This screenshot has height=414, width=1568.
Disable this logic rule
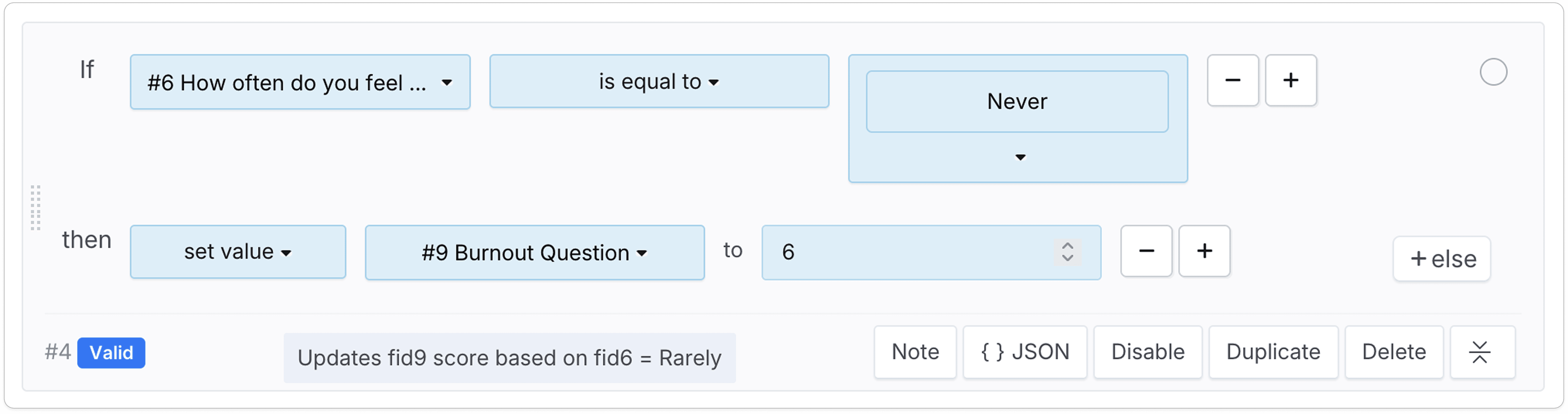(1147, 351)
